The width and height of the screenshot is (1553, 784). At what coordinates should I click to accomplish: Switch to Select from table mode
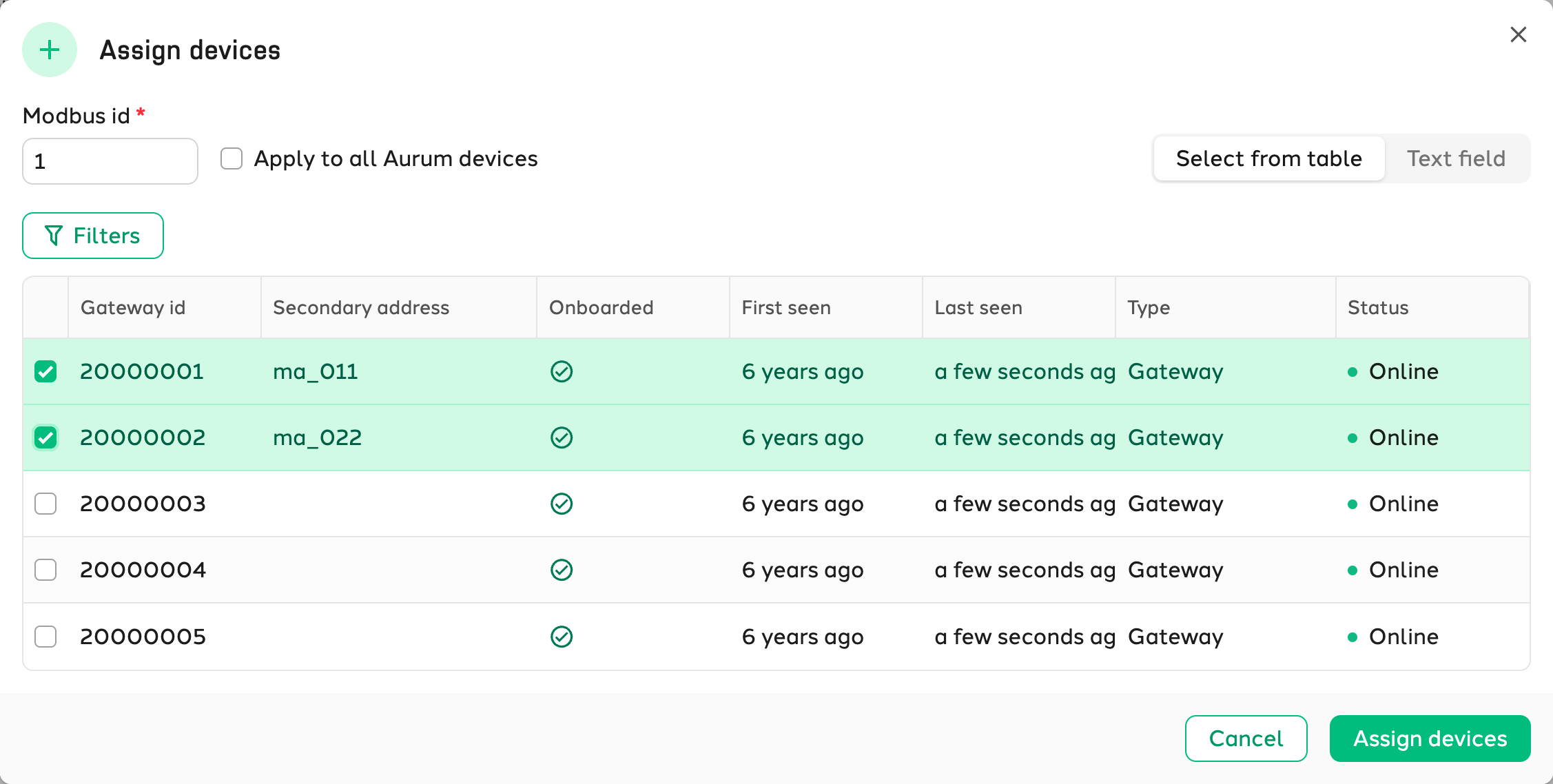pos(1269,158)
